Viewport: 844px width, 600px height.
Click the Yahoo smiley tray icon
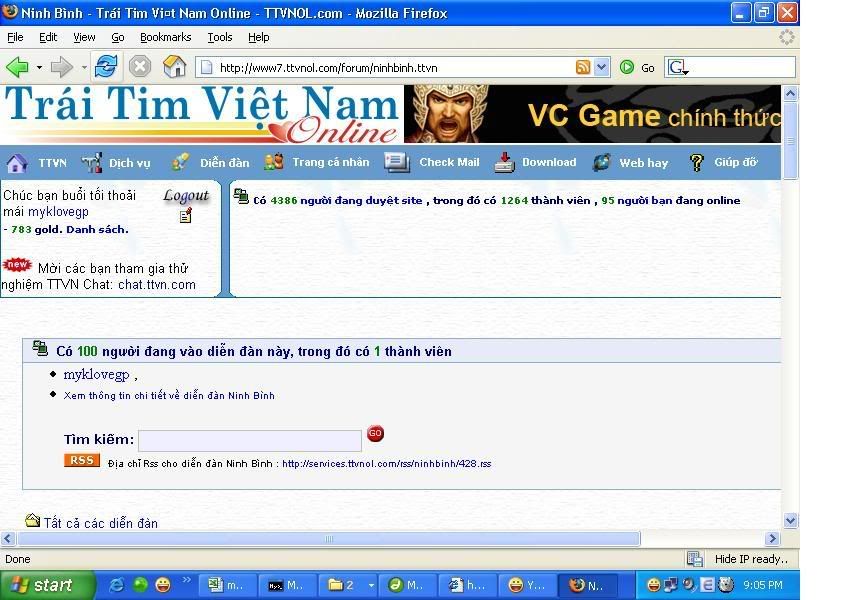pyautogui.click(x=653, y=584)
